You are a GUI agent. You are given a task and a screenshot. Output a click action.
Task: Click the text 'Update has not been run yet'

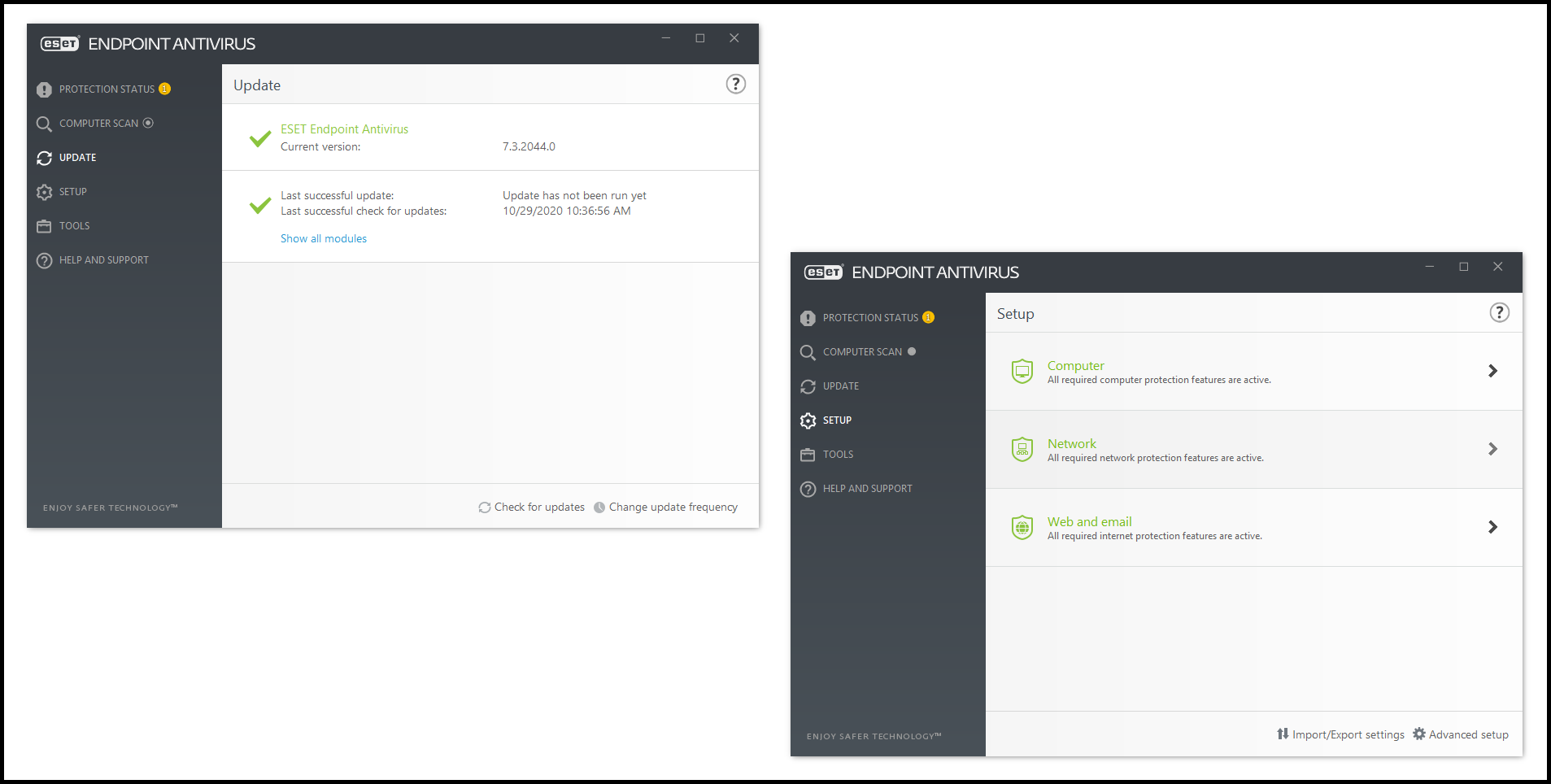pyautogui.click(x=574, y=195)
